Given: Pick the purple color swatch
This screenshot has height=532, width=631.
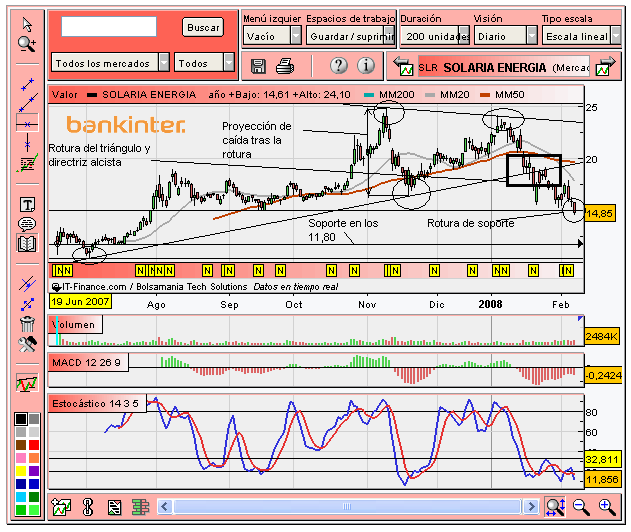Looking at the screenshot, I should click(34, 471).
